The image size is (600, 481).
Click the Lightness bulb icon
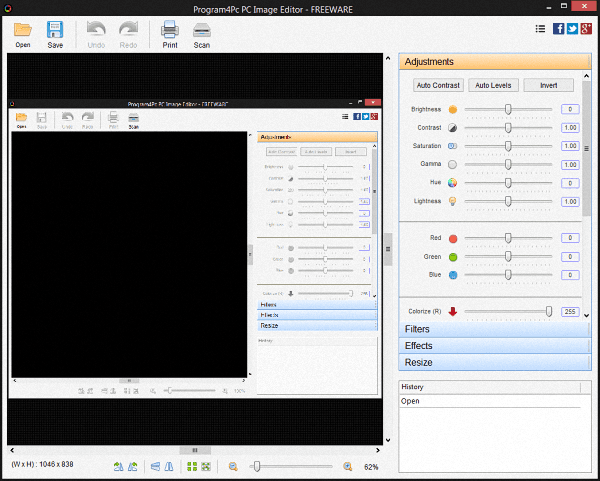coord(453,201)
